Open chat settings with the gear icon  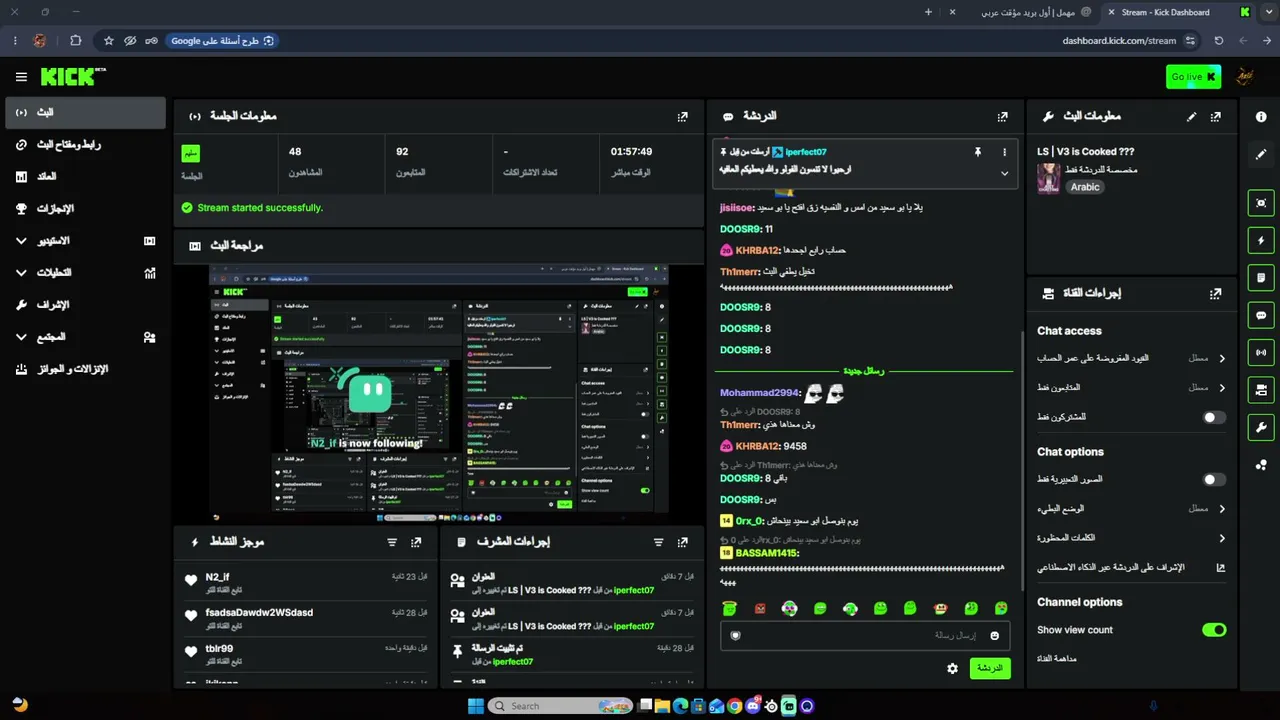click(952, 668)
